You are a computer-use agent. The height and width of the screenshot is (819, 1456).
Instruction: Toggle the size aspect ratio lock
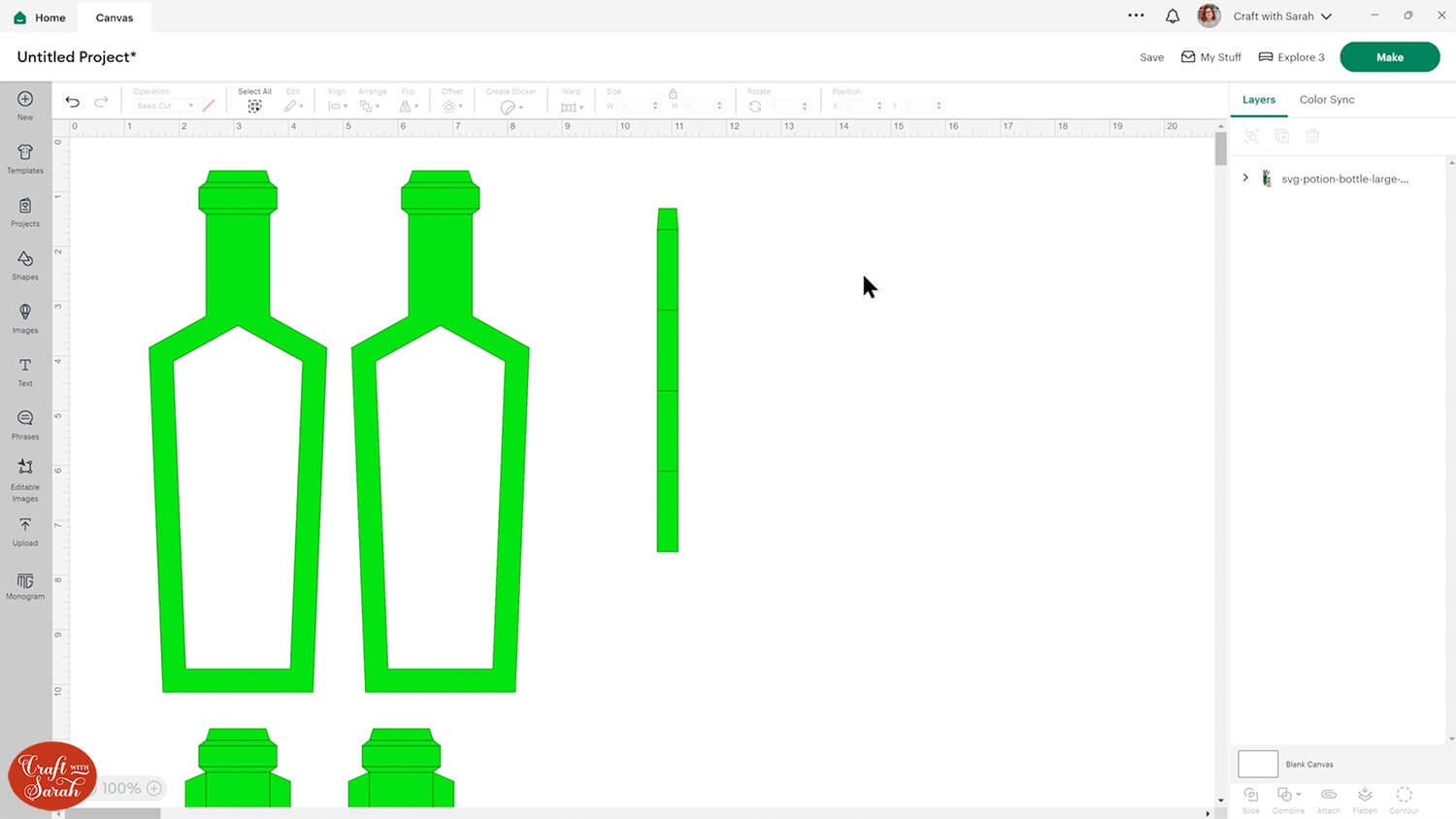673,93
